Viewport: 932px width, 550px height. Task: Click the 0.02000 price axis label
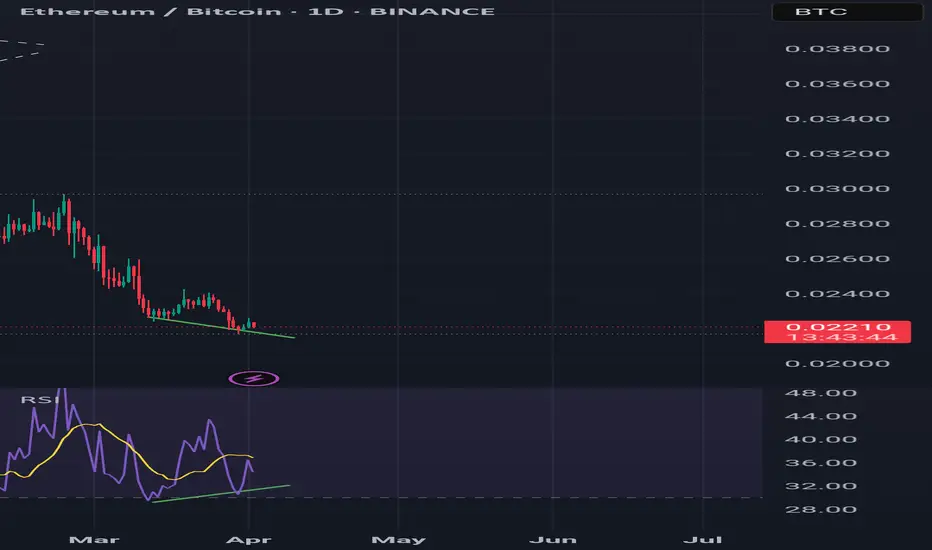click(x=837, y=363)
